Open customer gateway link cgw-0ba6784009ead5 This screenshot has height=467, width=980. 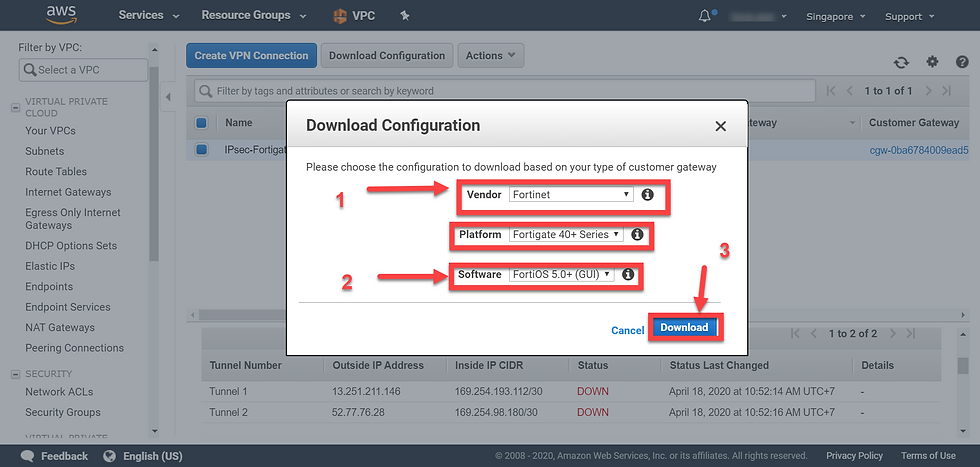(919, 150)
